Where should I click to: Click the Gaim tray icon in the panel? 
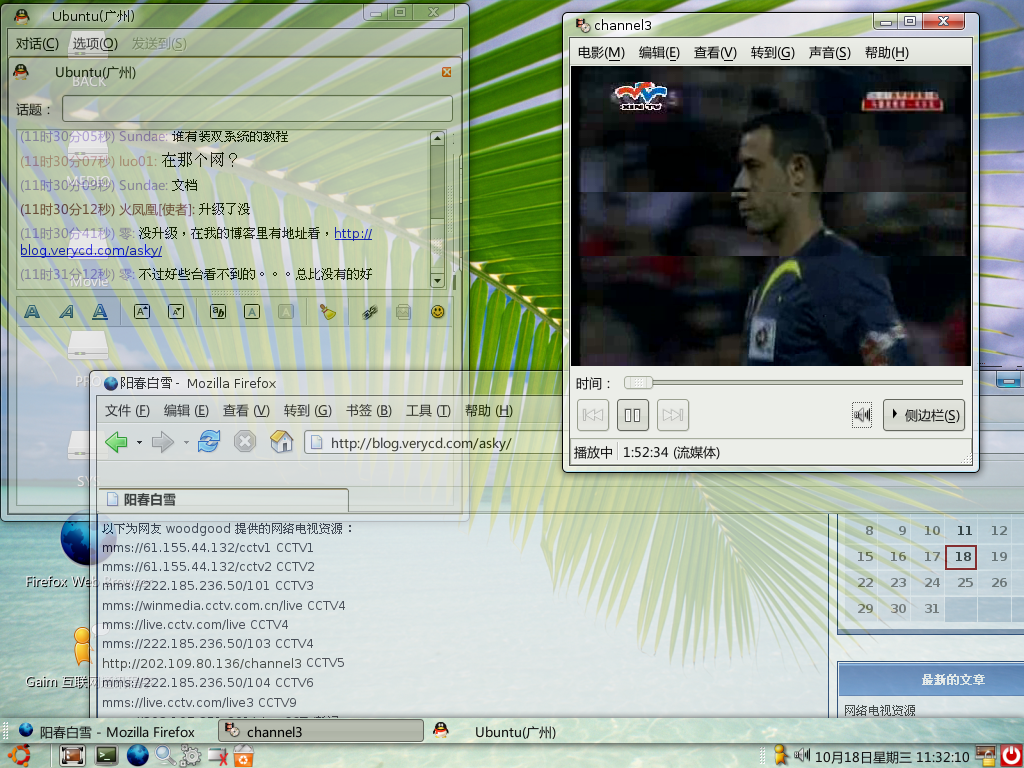pos(779,756)
